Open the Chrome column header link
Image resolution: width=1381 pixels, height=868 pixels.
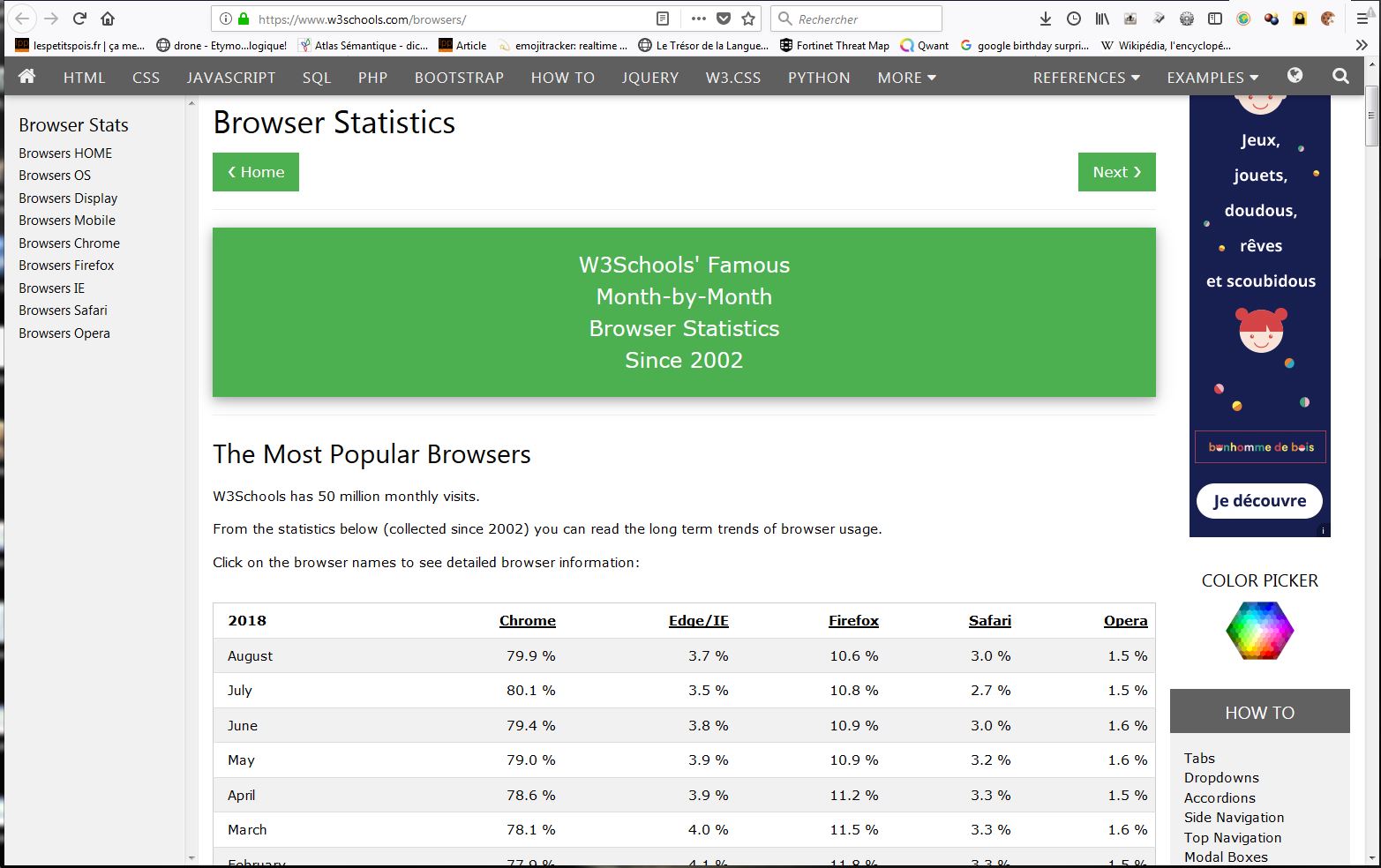click(527, 621)
